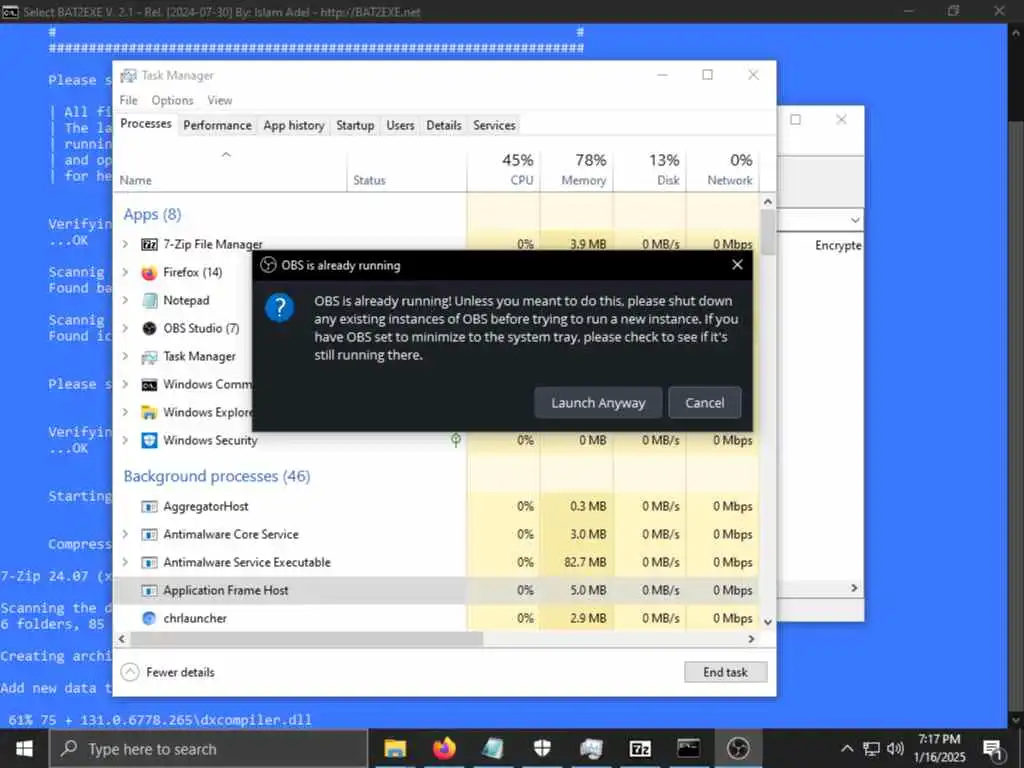Viewport: 1024px width, 768px height.
Task: Click the chrlauncher process icon
Action: (x=150, y=618)
